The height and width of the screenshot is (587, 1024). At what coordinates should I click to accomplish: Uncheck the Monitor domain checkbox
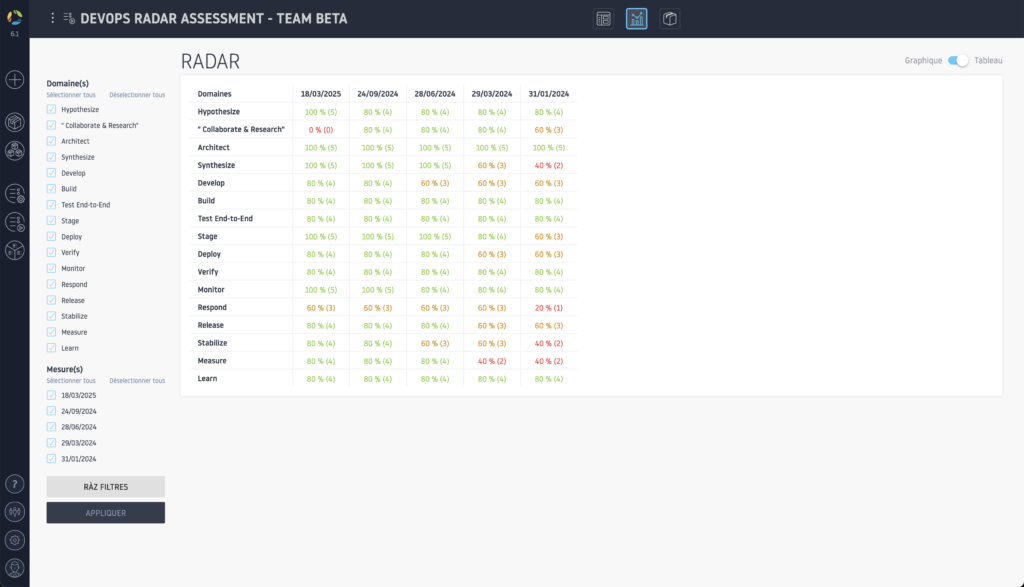click(51, 269)
